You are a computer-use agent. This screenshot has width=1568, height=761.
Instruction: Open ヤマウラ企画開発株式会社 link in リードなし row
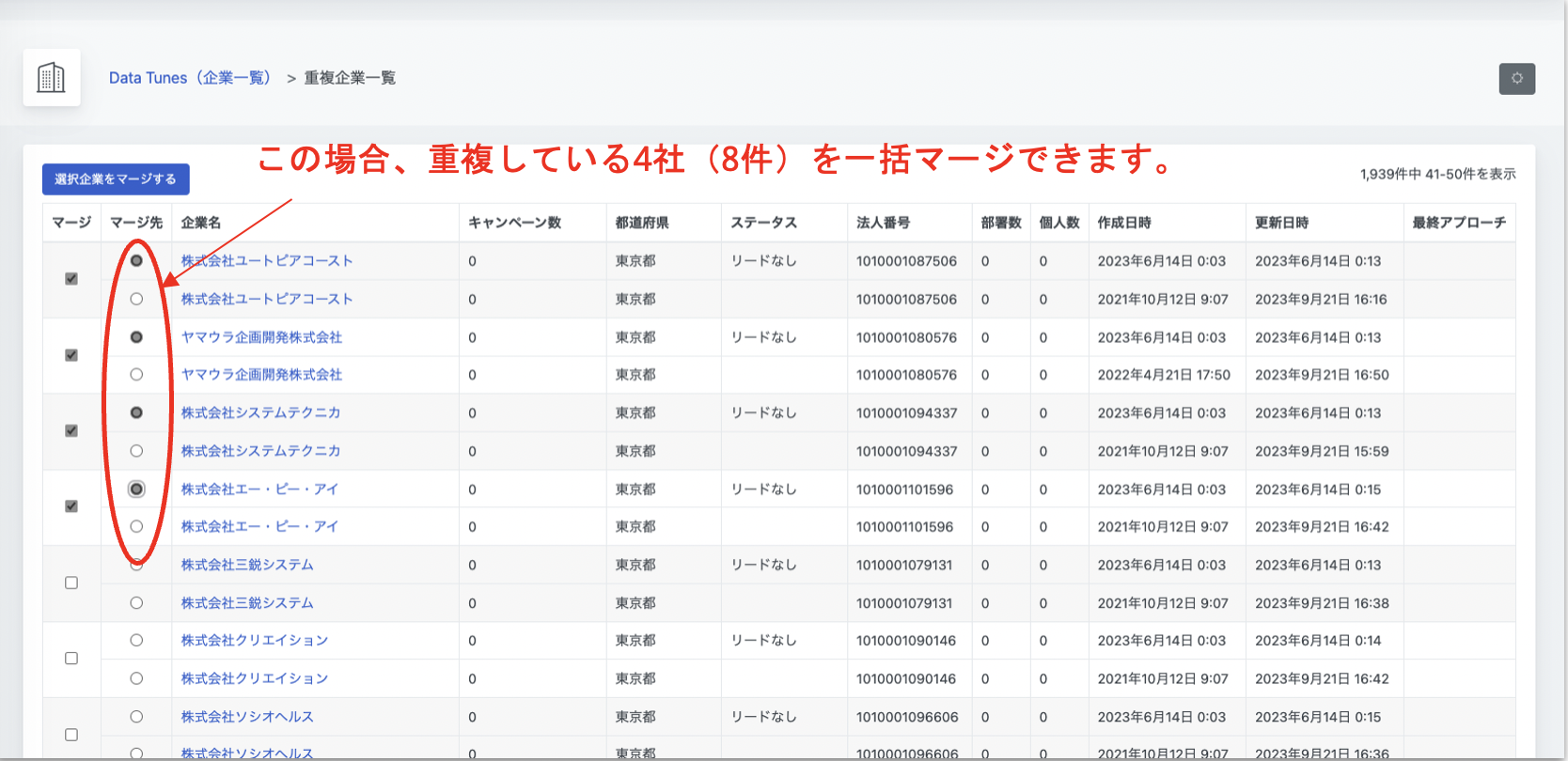point(261,337)
